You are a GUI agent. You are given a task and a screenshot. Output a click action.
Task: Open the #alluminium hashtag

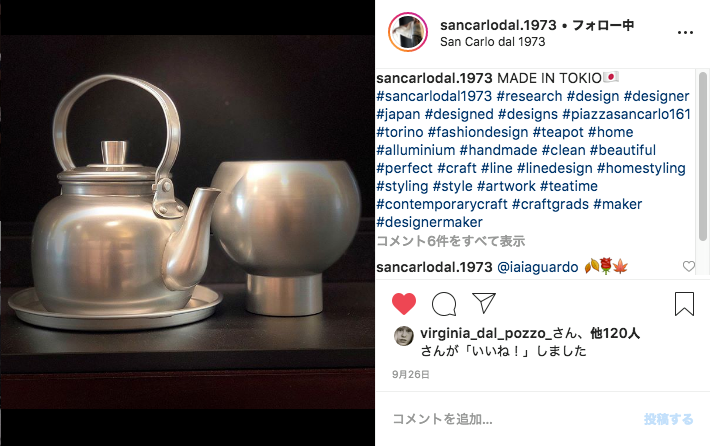(416, 150)
